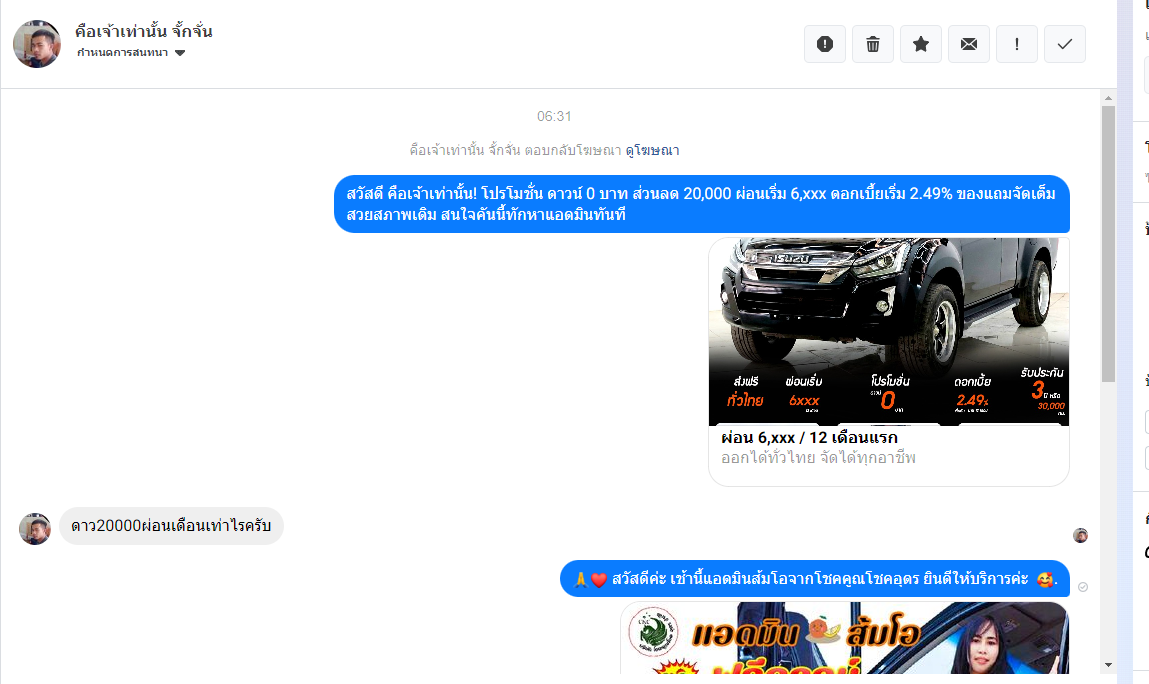Select admin greeting message สวัสดีค่ะ เช้านี้แอดมินส้มโอ
This screenshot has height=684, width=1149.
pos(815,579)
